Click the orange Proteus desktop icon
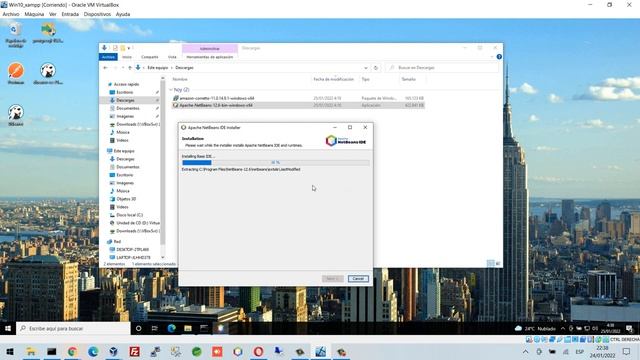Viewport: 640px width, 360px height. point(16,73)
